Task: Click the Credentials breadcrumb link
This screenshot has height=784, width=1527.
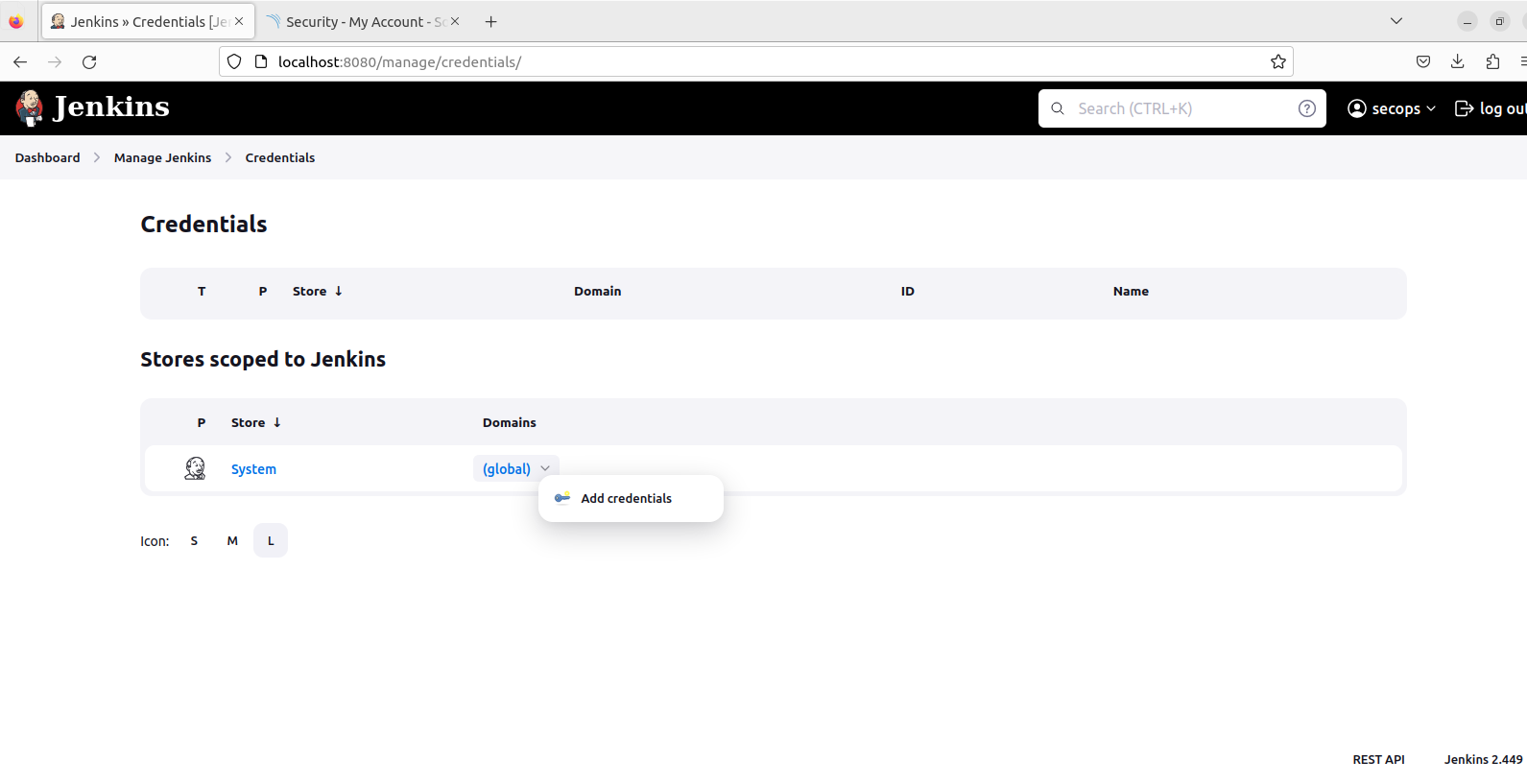Action: point(280,157)
